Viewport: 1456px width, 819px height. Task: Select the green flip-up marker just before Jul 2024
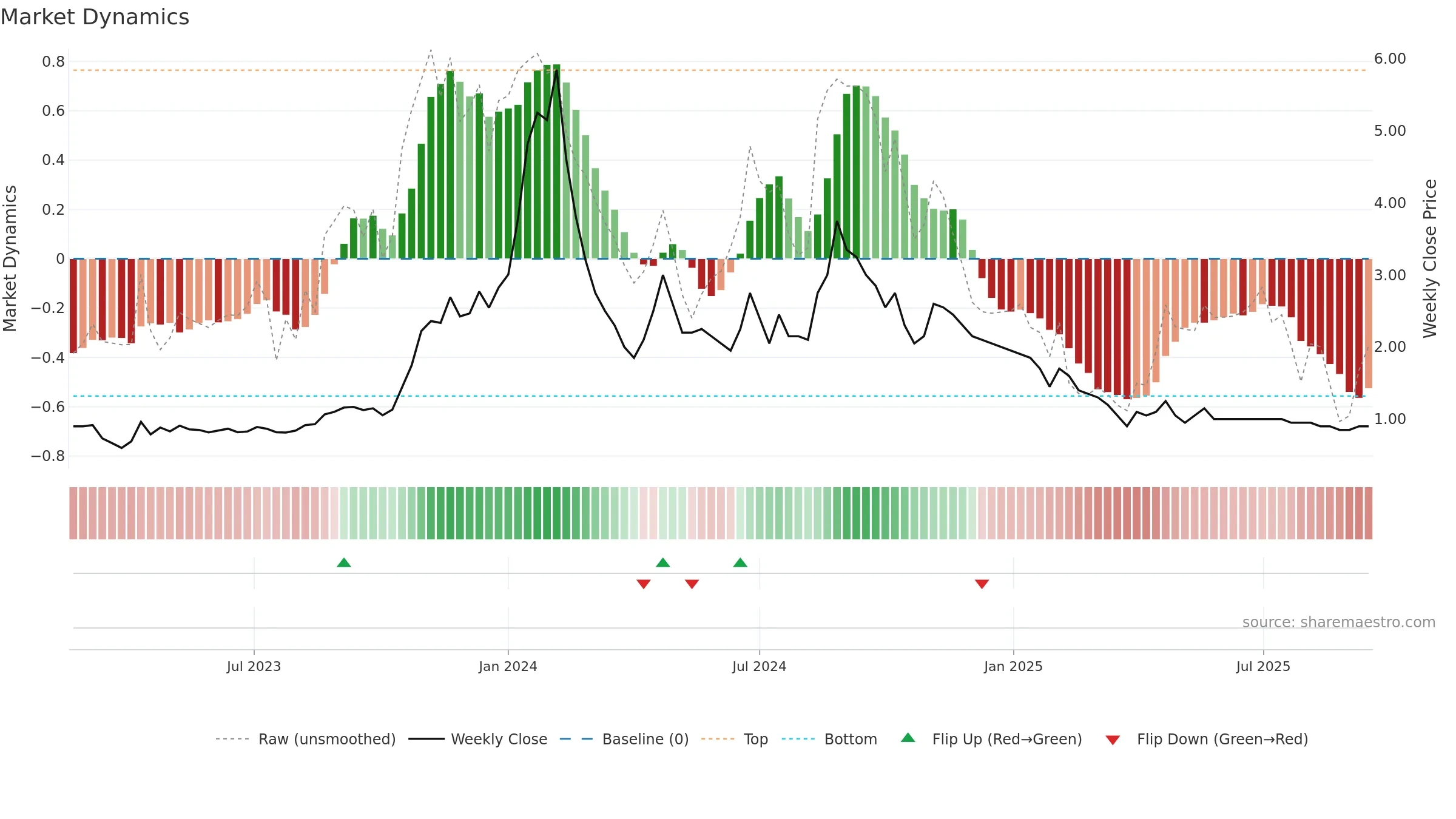pyautogui.click(x=740, y=562)
